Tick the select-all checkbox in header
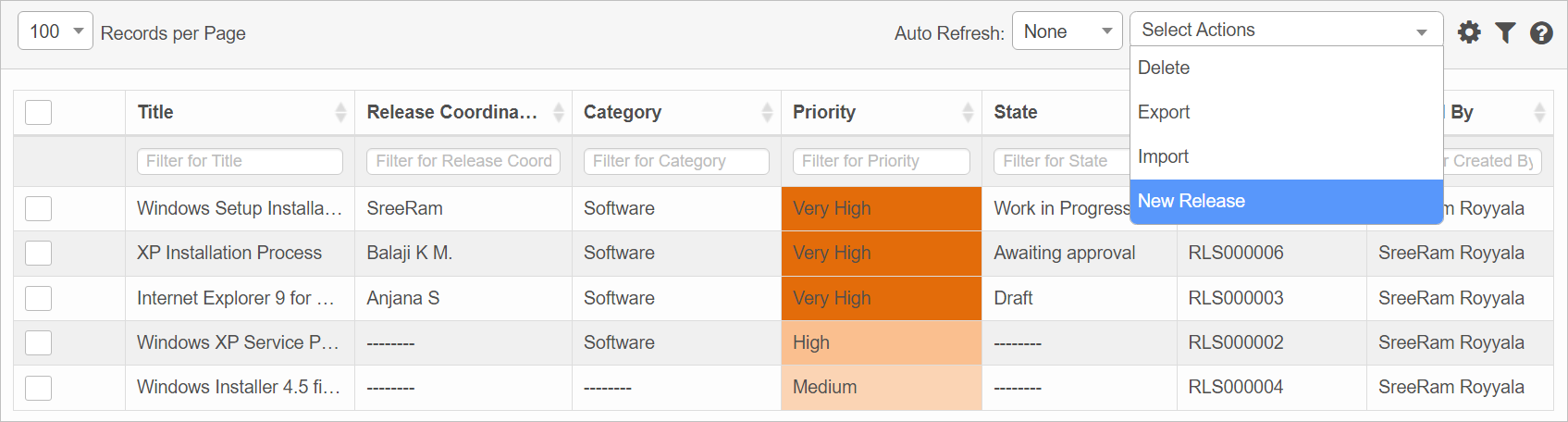Screen dimensions: 1568x422 (x=38, y=112)
